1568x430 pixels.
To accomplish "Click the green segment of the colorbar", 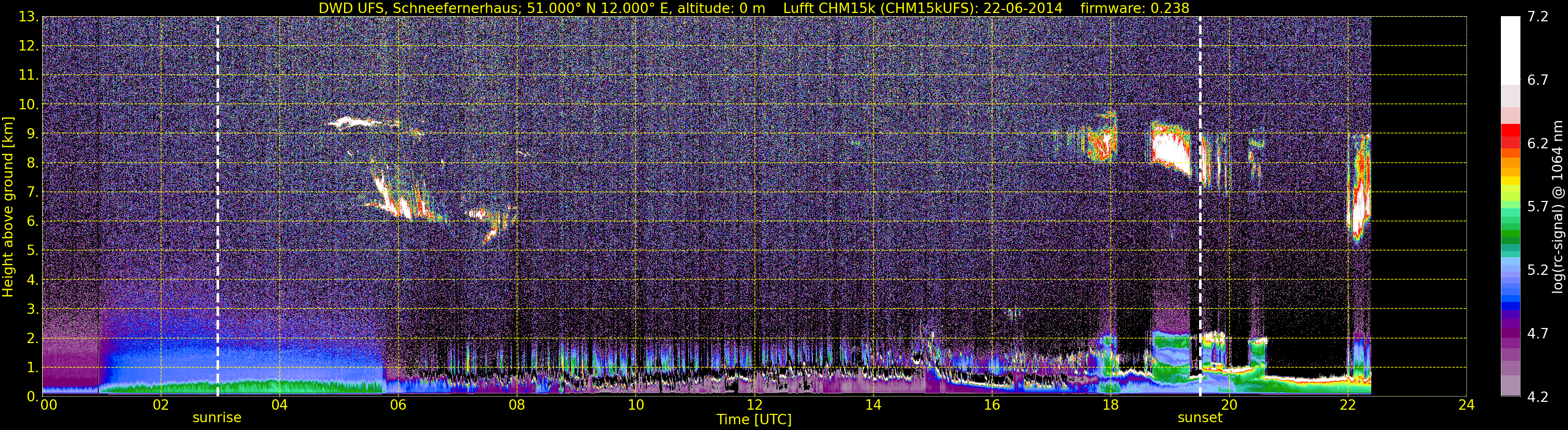I will (x=1510, y=233).
